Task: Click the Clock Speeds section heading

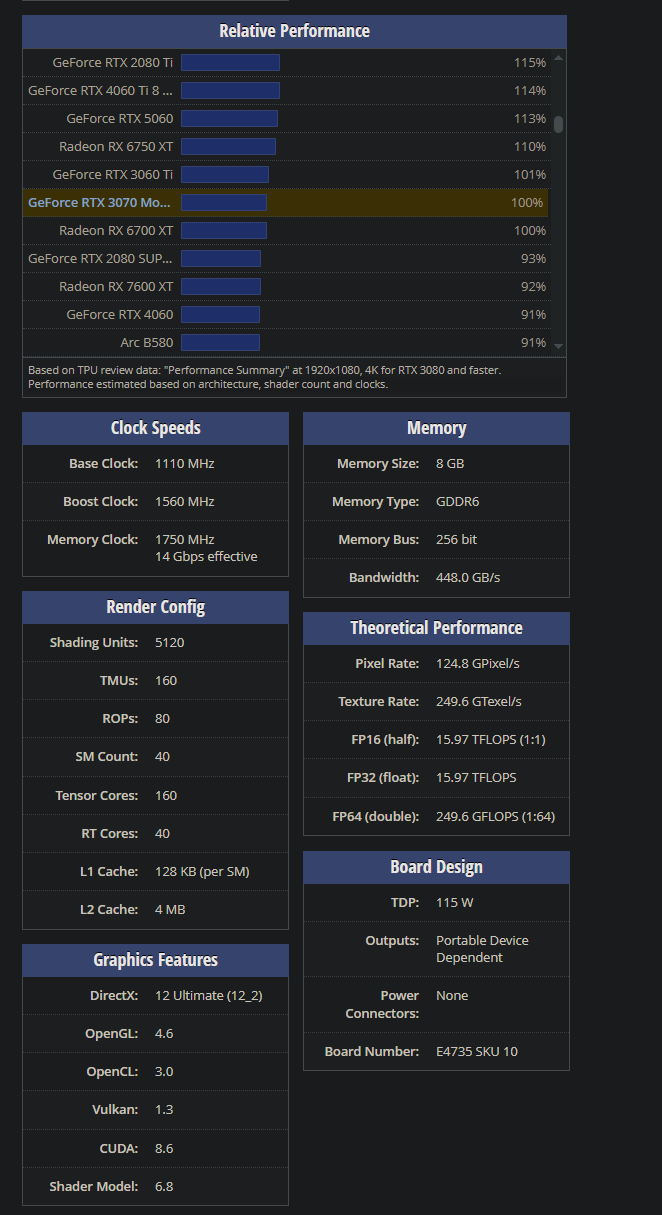Action: click(155, 428)
